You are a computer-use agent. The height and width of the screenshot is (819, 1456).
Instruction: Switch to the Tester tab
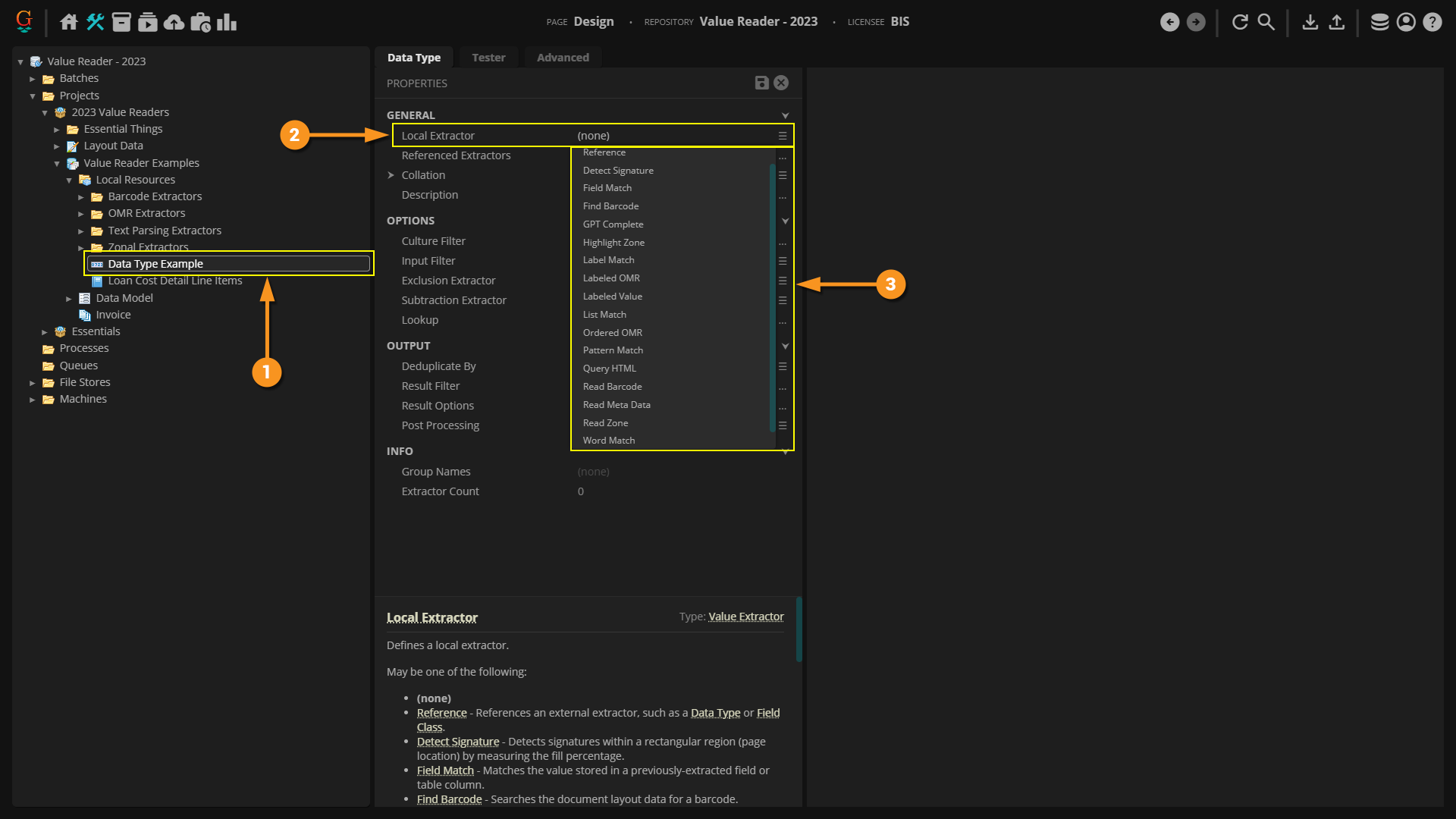click(488, 58)
